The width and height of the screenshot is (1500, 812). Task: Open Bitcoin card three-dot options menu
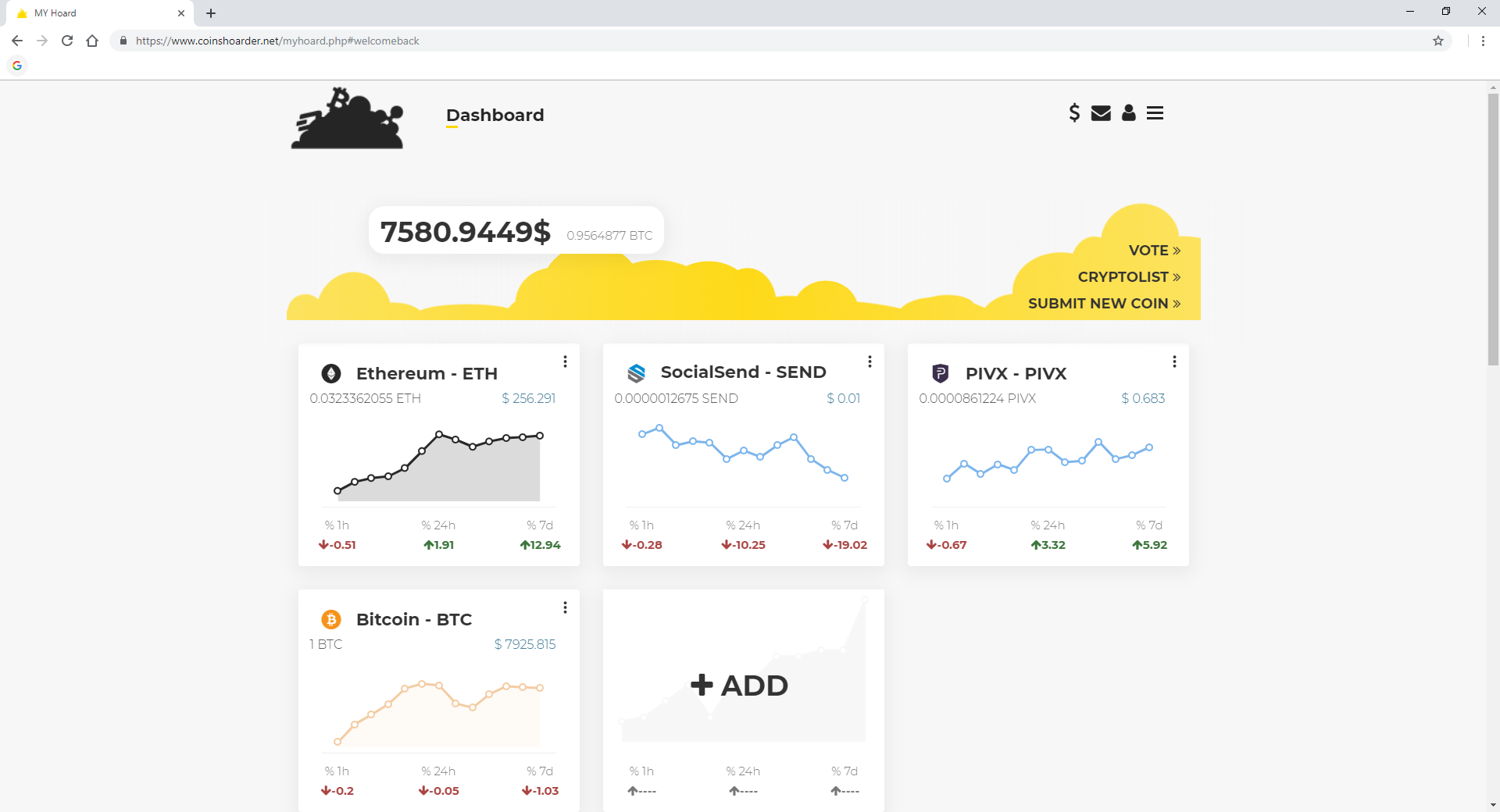click(x=565, y=607)
